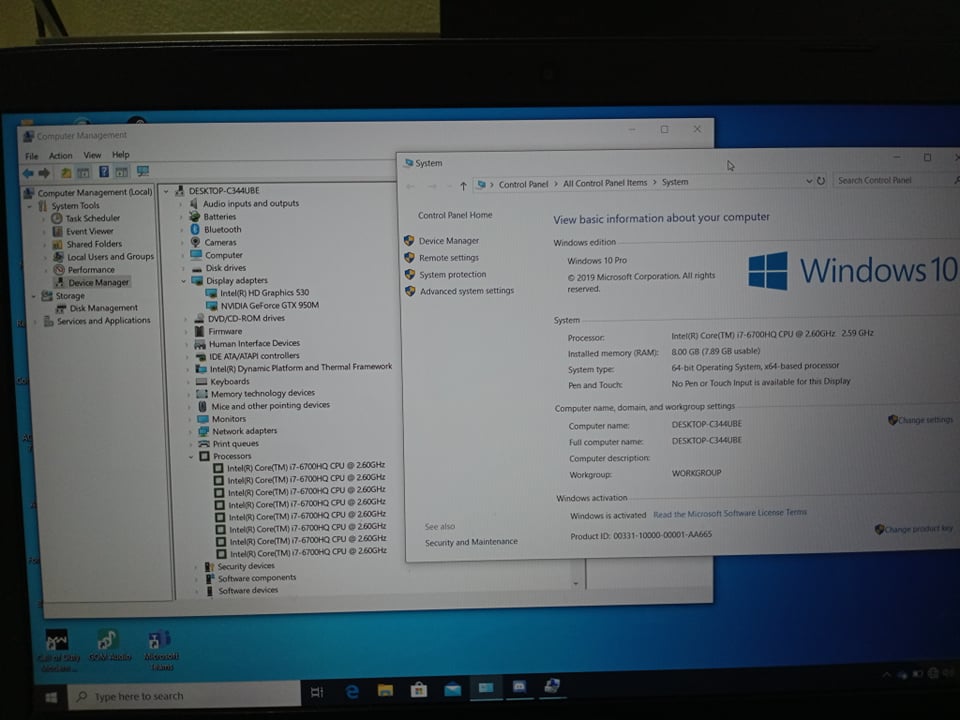Image resolution: width=960 pixels, height=720 pixels.
Task: Expand the DVD/CD-ROM drives category
Action: click(186, 319)
